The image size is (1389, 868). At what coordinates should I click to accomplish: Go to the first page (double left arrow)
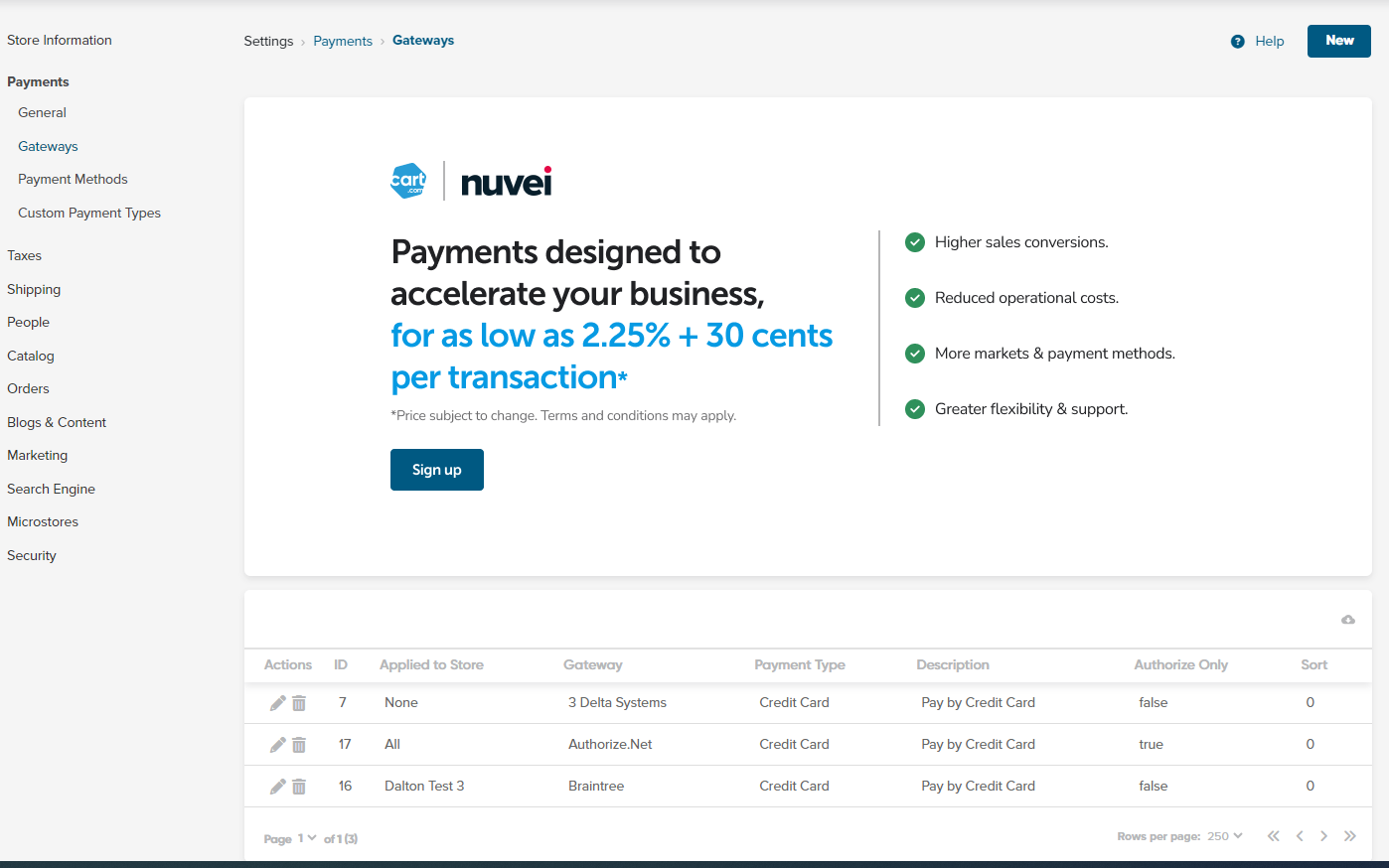1273,836
